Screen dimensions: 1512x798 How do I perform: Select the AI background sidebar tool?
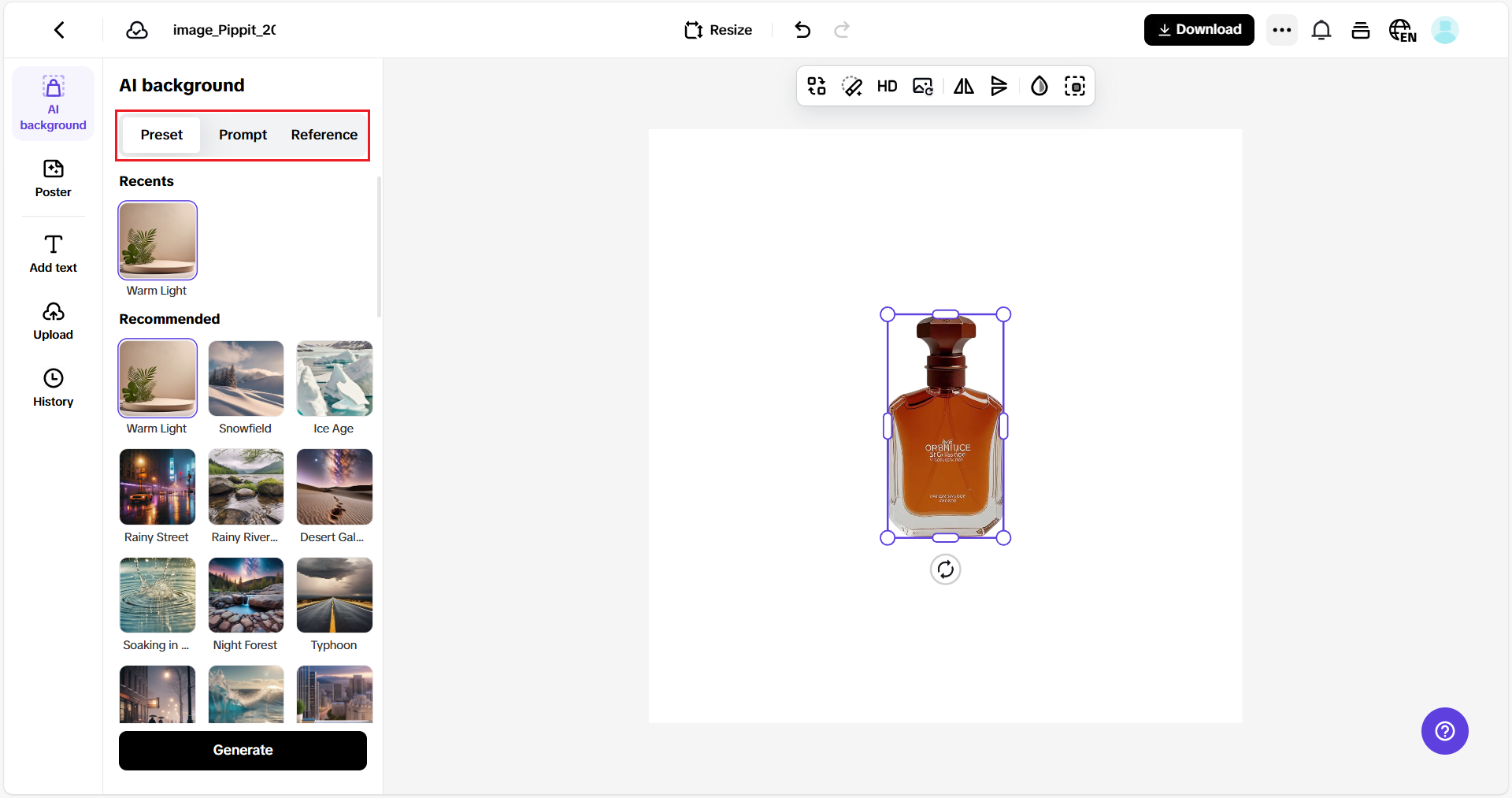[54, 103]
